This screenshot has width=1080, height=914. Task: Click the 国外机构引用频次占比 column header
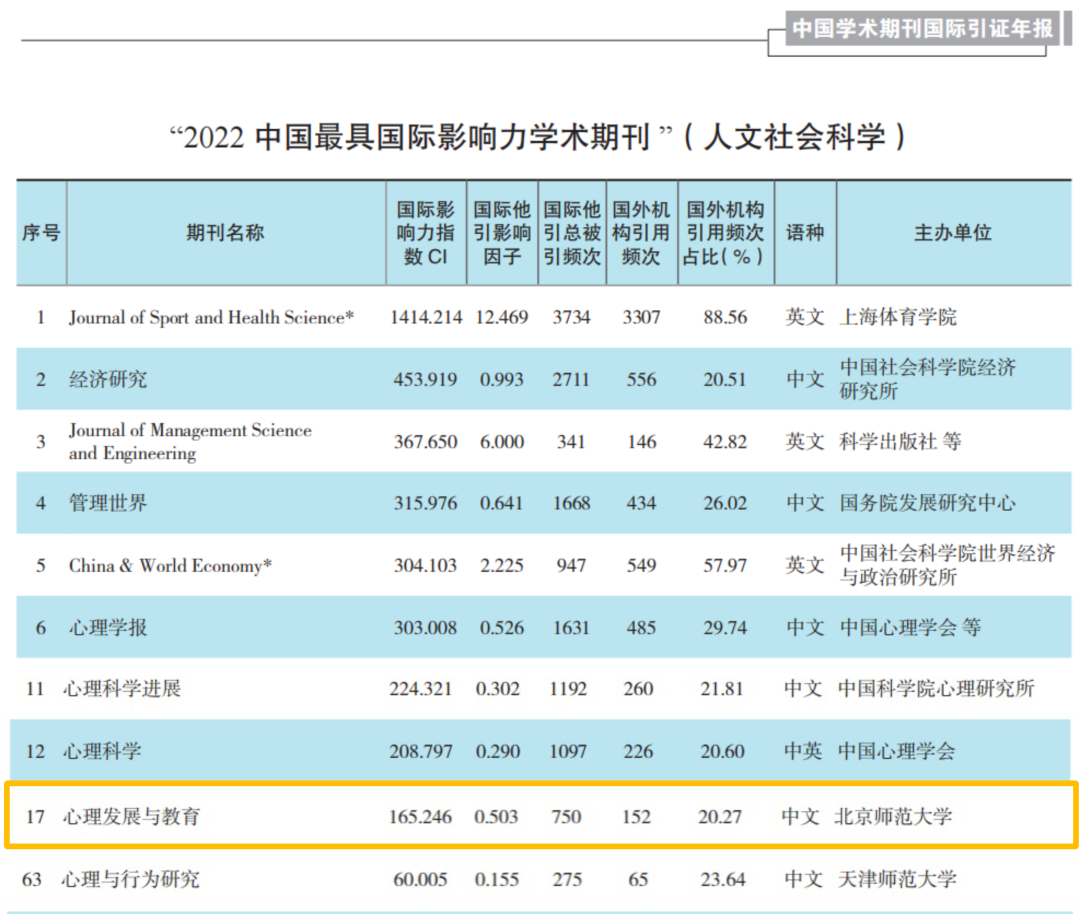pos(725,233)
